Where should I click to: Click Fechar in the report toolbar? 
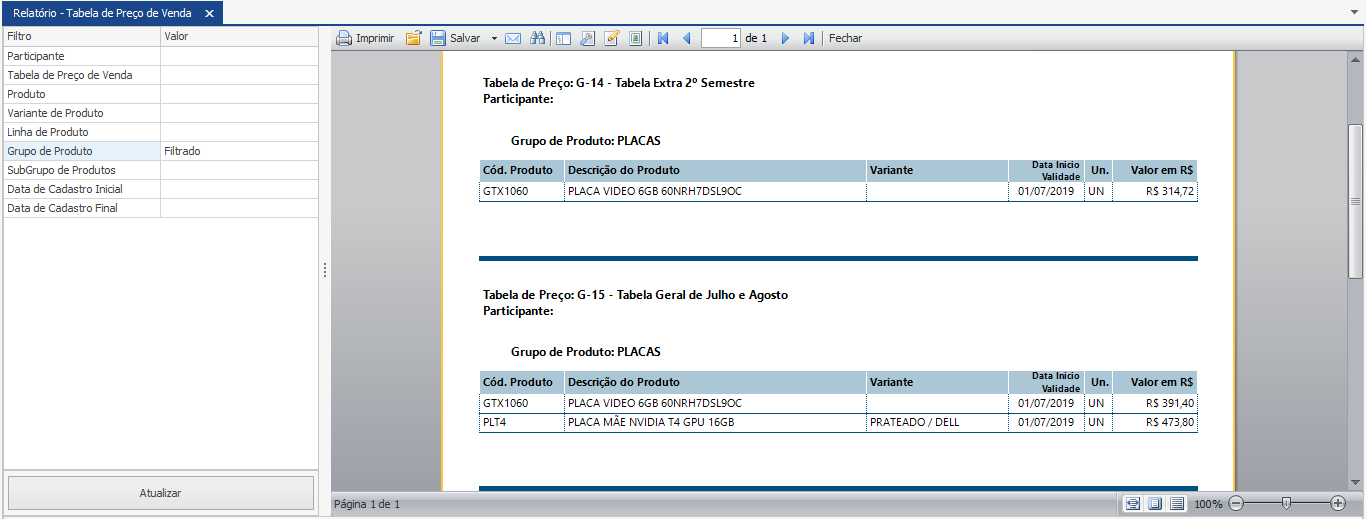click(x=845, y=38)
